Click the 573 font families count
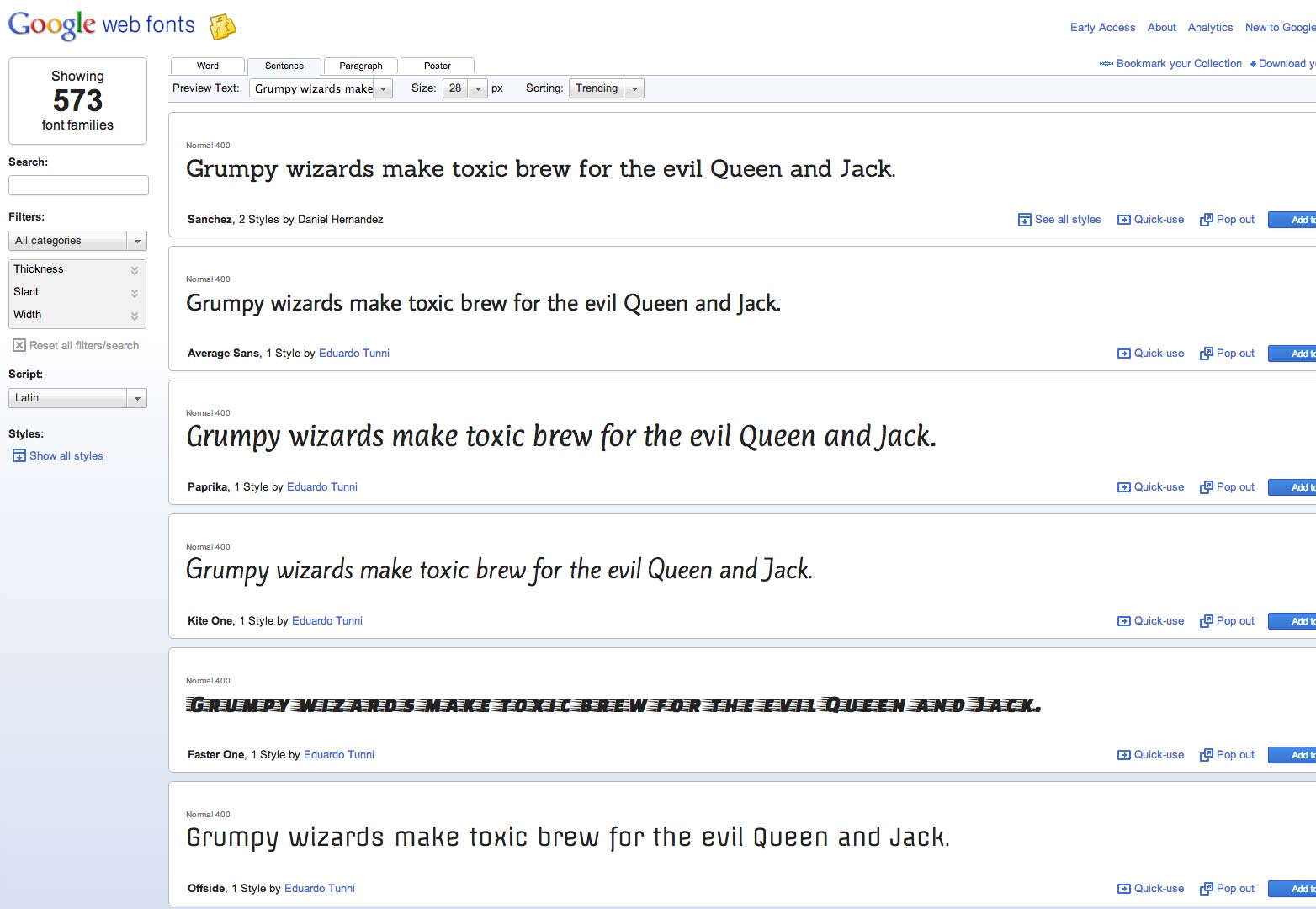Viewport: 1316px width, 909px height. tap(77, 101)
